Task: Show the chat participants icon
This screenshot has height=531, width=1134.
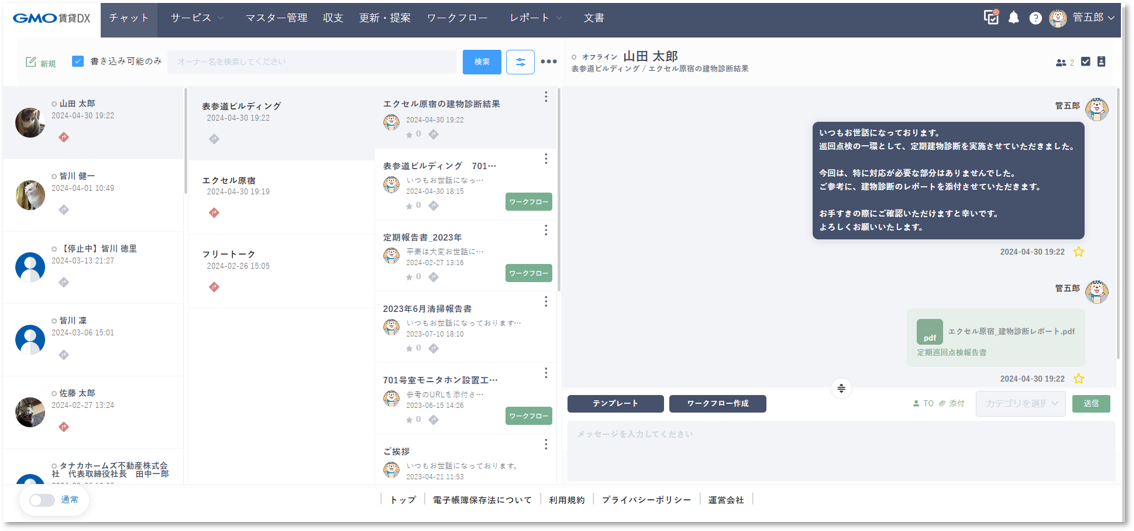Action: 1061,62
